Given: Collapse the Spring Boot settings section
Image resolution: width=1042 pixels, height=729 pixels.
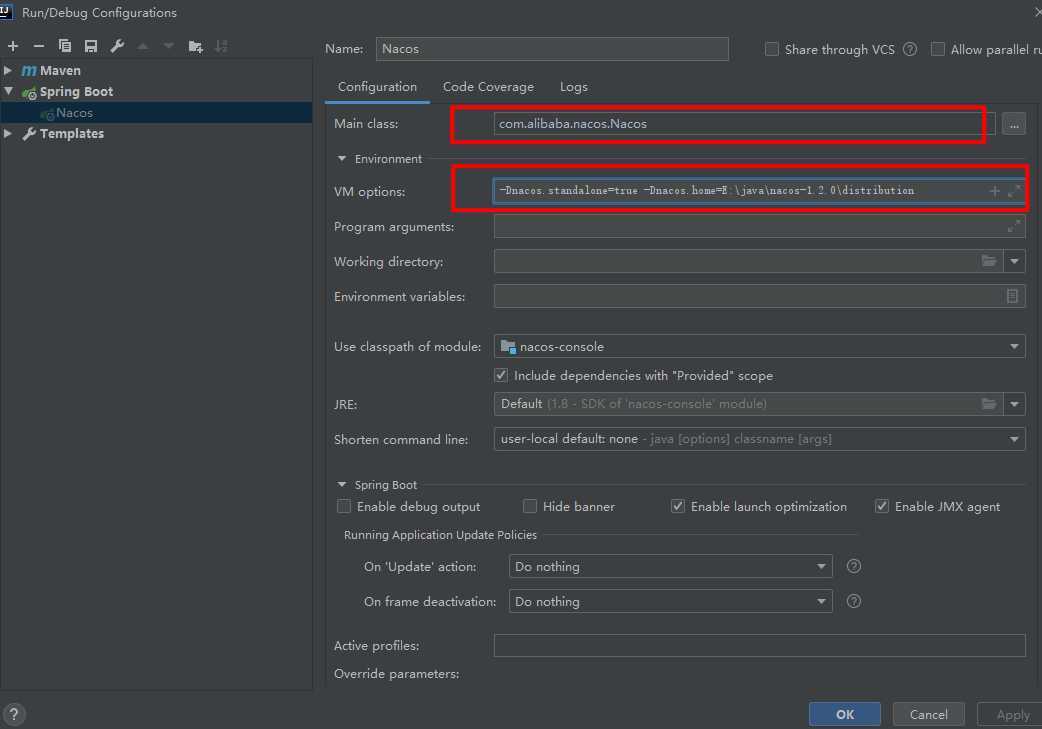Looking at the screenshot, I should 342,484.
